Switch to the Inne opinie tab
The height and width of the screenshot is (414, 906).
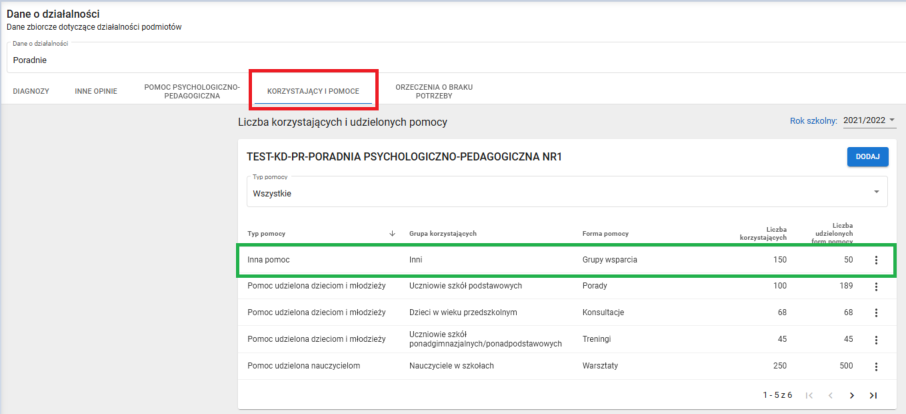(95, 91)
